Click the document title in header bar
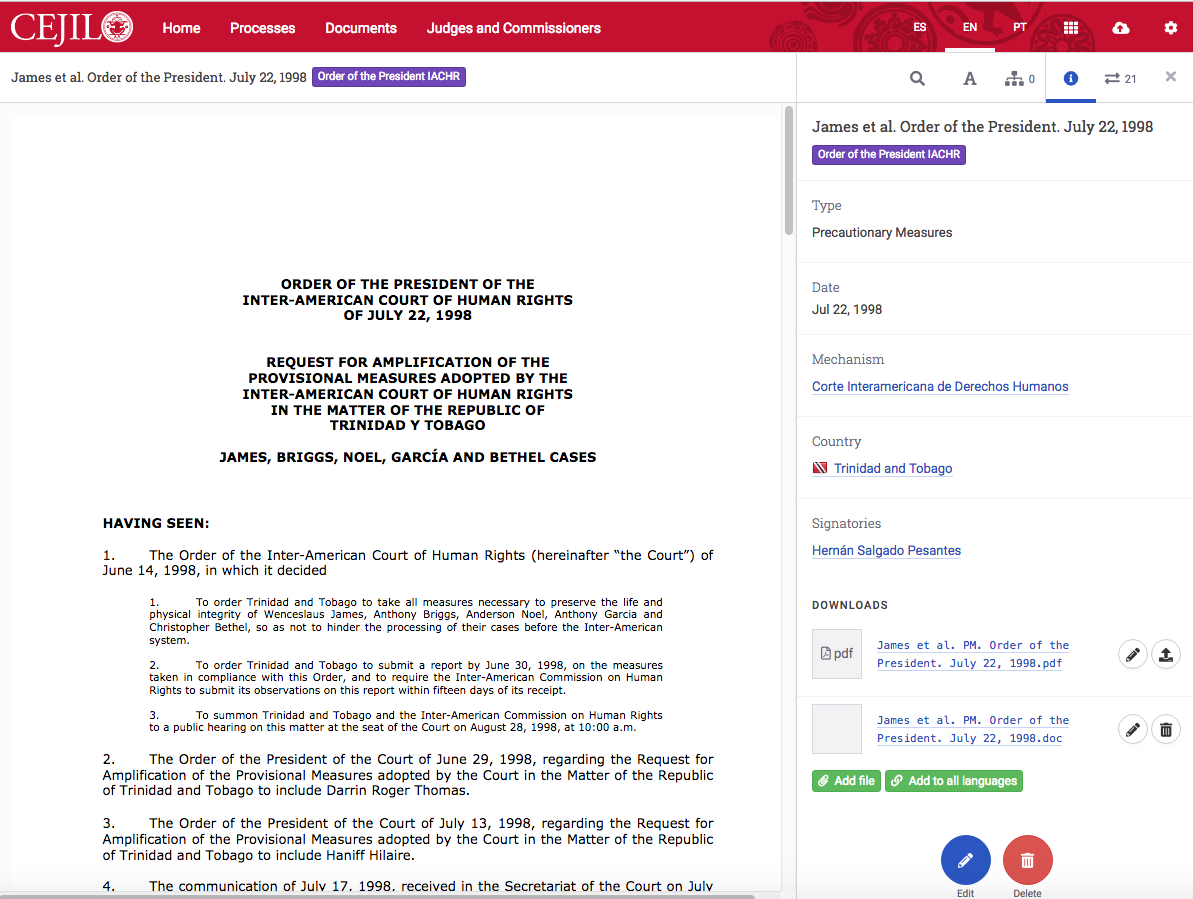1193x899 pixels. coord(158,77)
